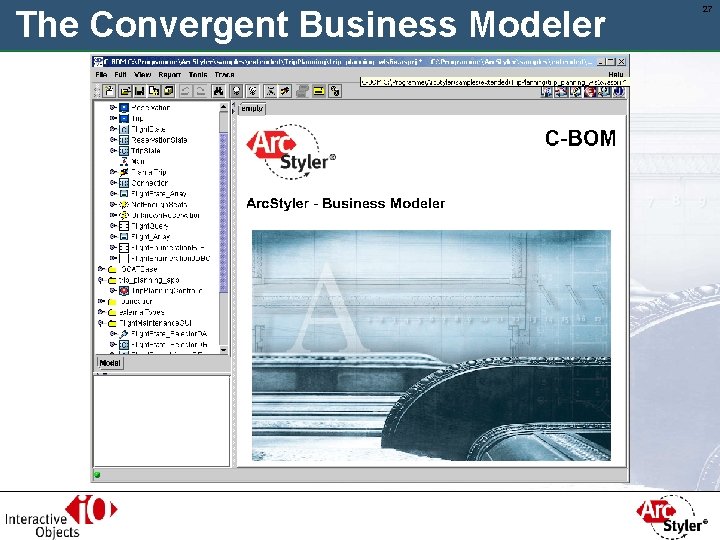Click the New model toolbar icon
720x540 pixels.
[109, 91]
